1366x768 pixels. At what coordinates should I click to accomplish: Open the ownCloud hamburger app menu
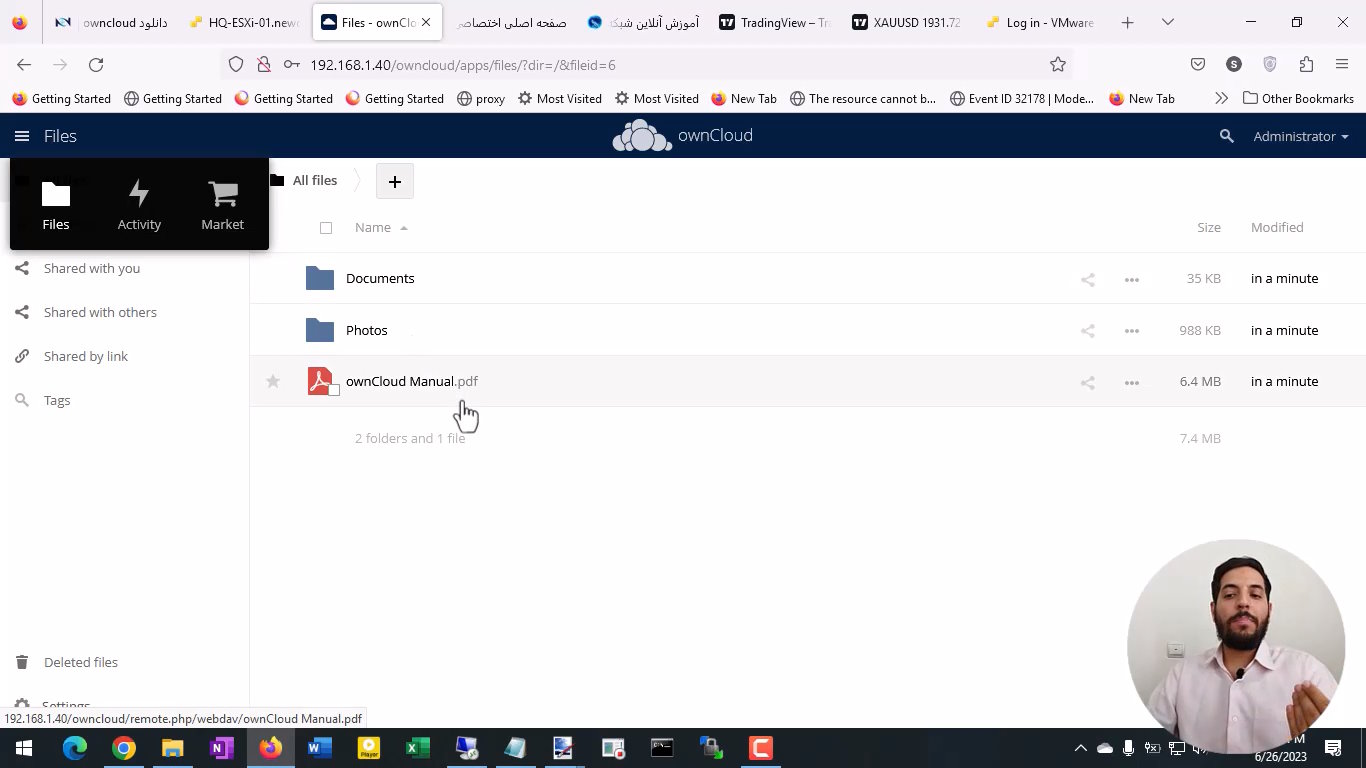pyautogui.click(x=22, y=136)
